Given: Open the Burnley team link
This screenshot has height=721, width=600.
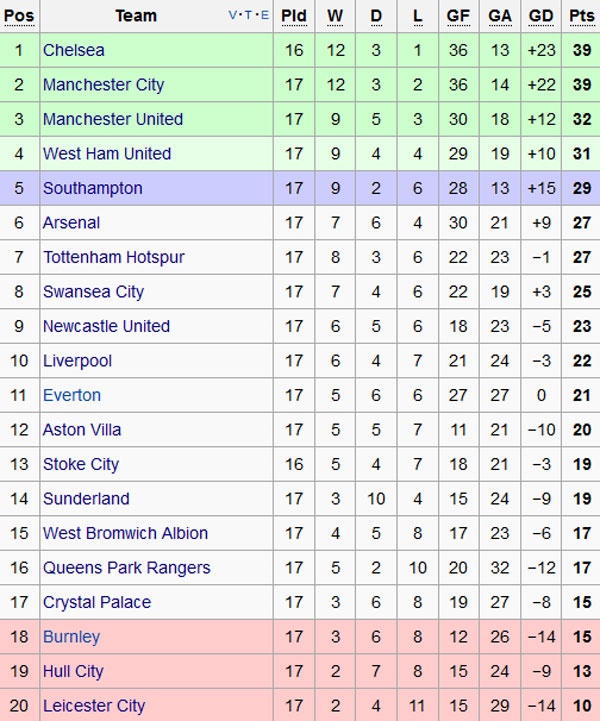Looking at the screenshot, I should pyautogui.click(x=71, y=637).
